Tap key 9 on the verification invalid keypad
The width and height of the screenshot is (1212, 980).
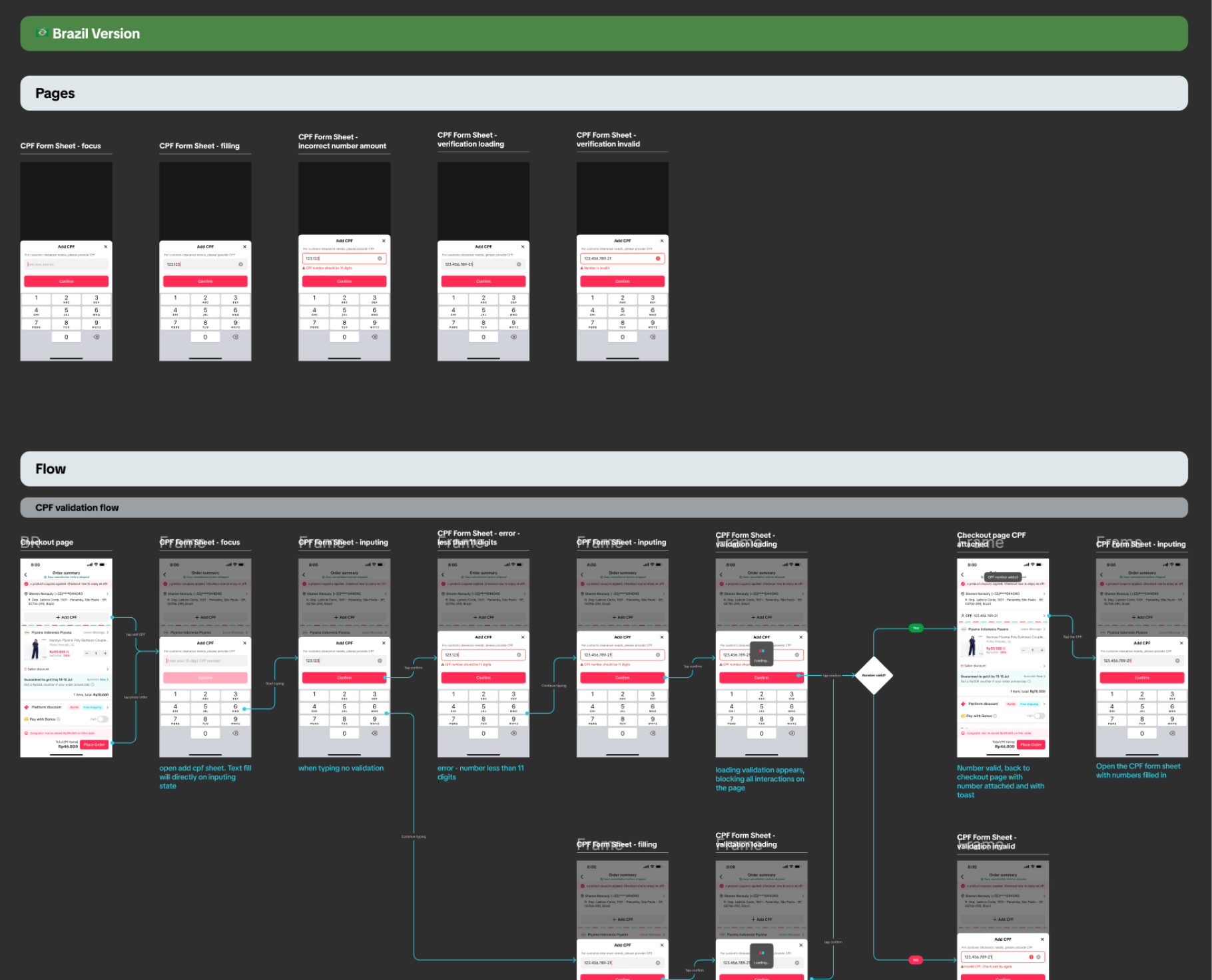pyautogui.click(x=653, y=324)
